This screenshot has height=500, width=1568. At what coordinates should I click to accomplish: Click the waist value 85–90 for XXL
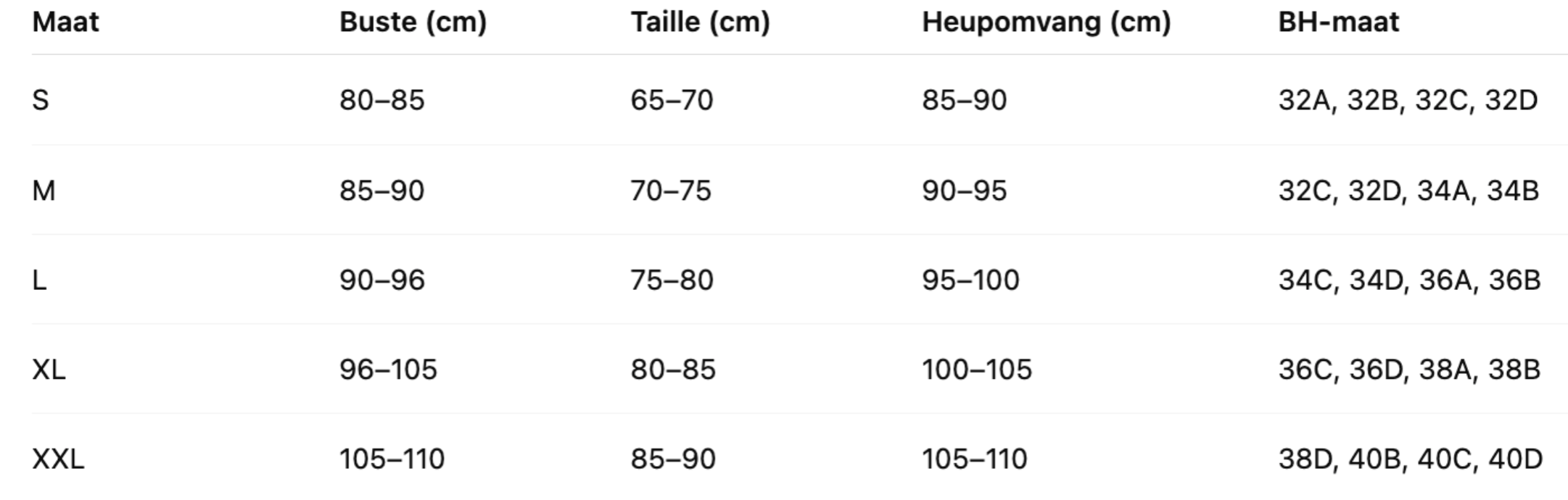[x=673, y=459]
